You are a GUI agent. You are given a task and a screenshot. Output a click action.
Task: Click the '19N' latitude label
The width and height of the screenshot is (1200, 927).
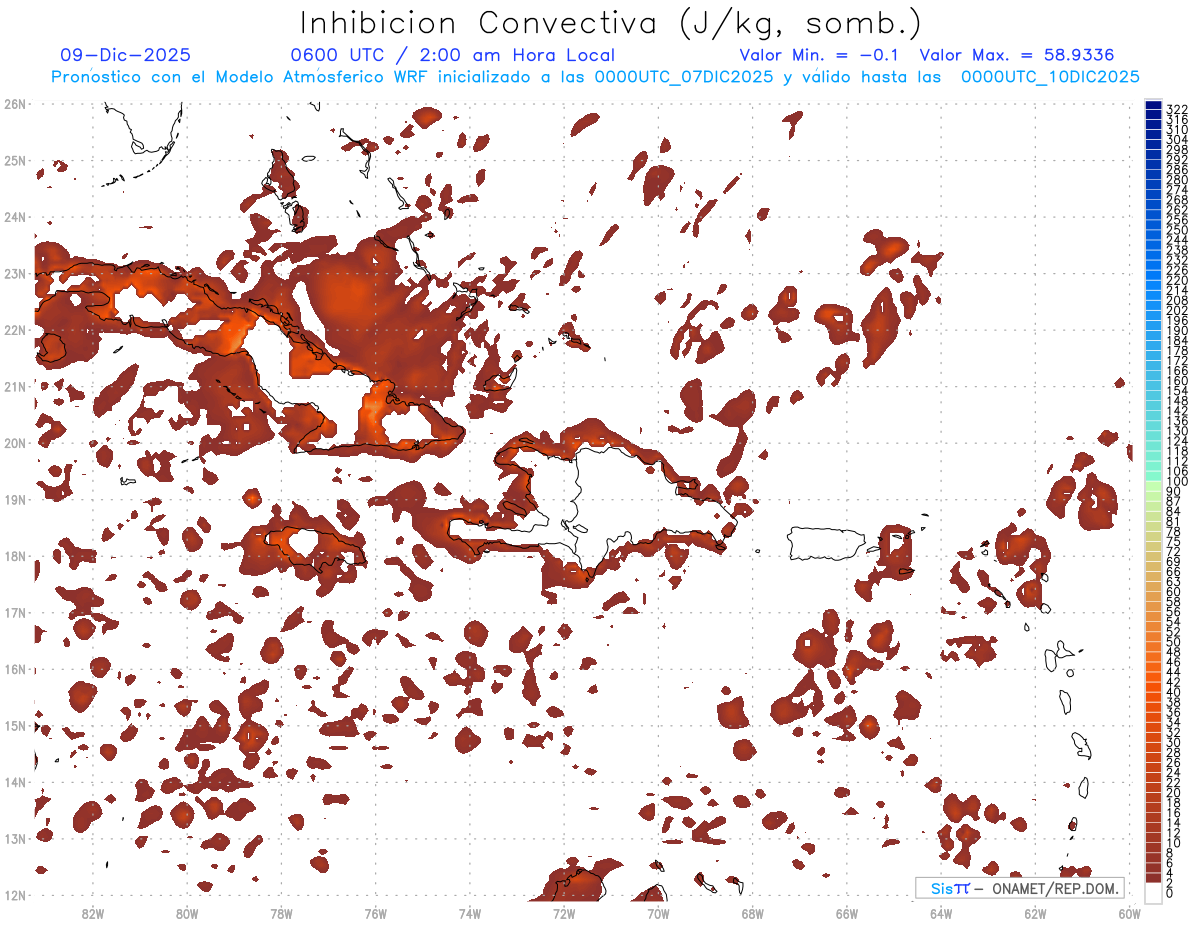(15, 499)
